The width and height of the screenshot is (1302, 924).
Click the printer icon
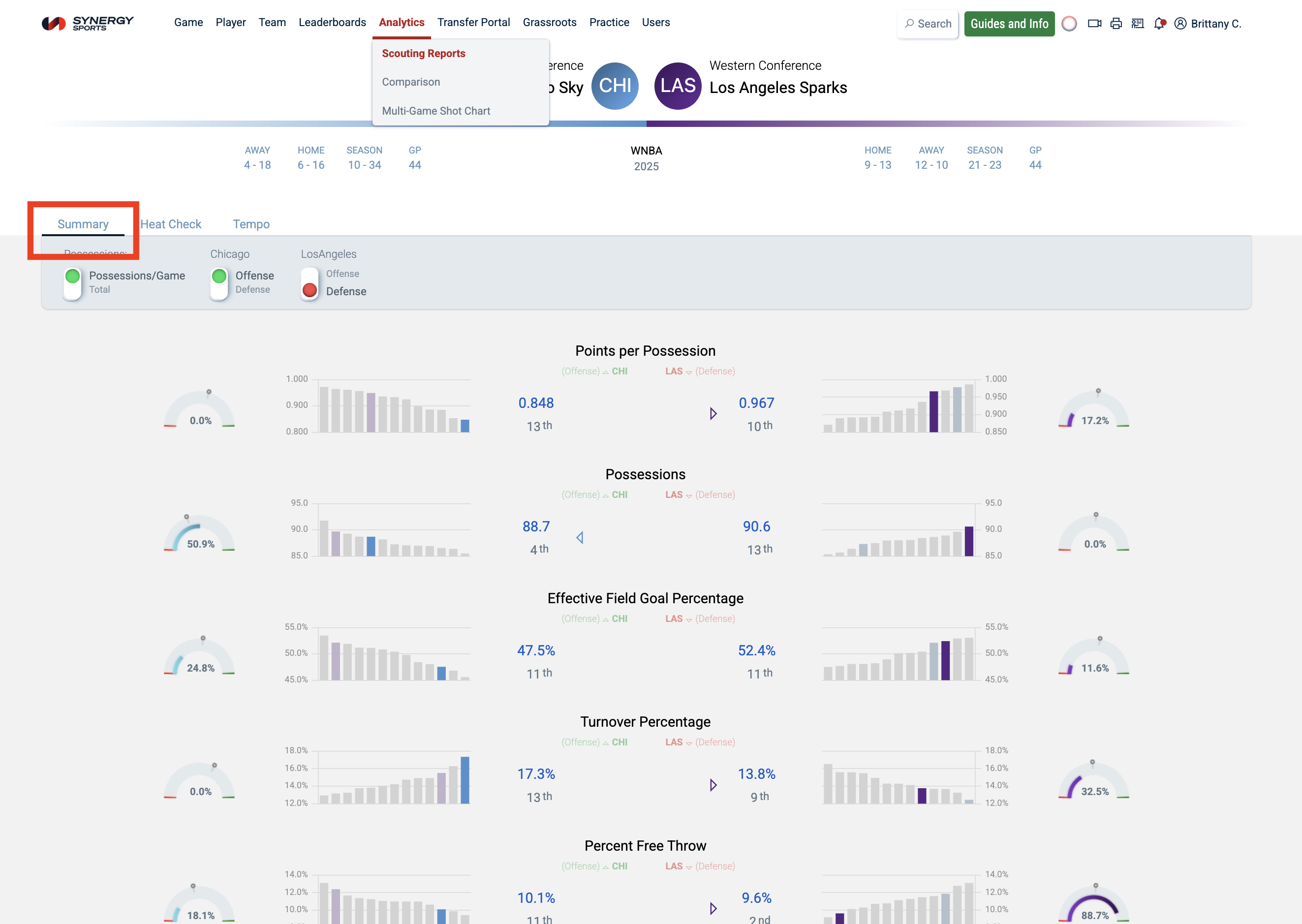coord(1116,23)
